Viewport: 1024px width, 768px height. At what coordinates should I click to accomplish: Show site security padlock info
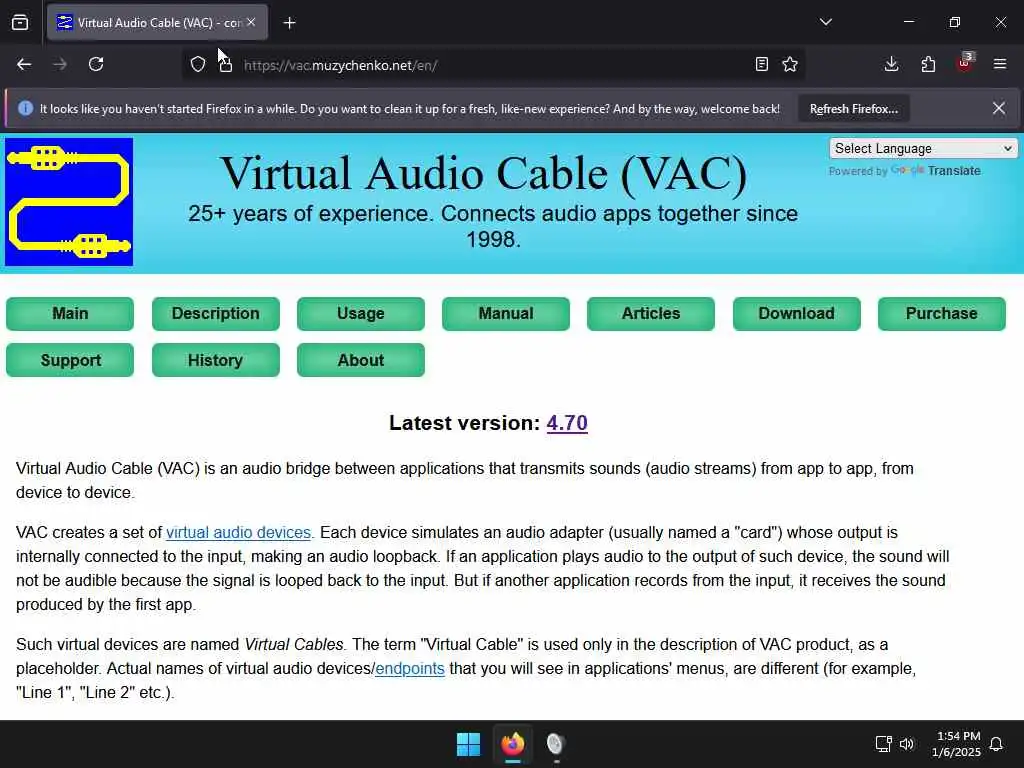point(225,65)
